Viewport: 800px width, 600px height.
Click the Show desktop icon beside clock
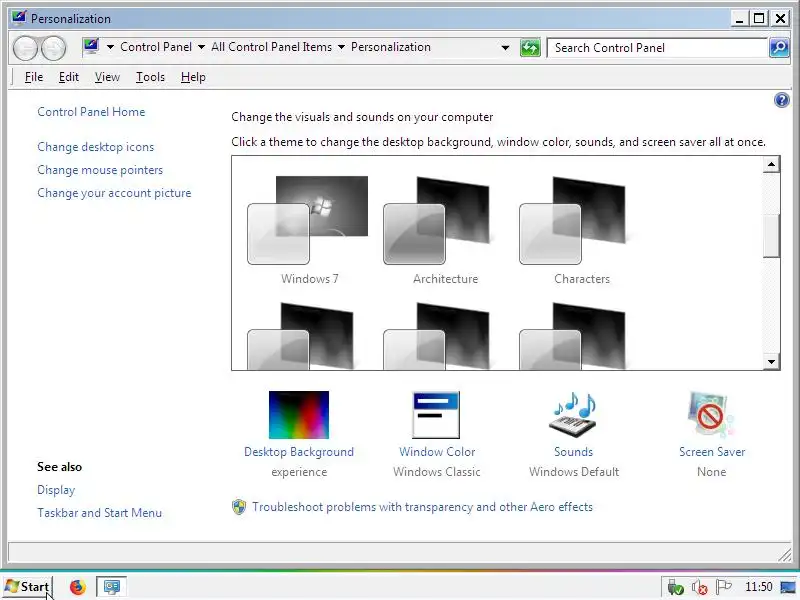[788, 587]
